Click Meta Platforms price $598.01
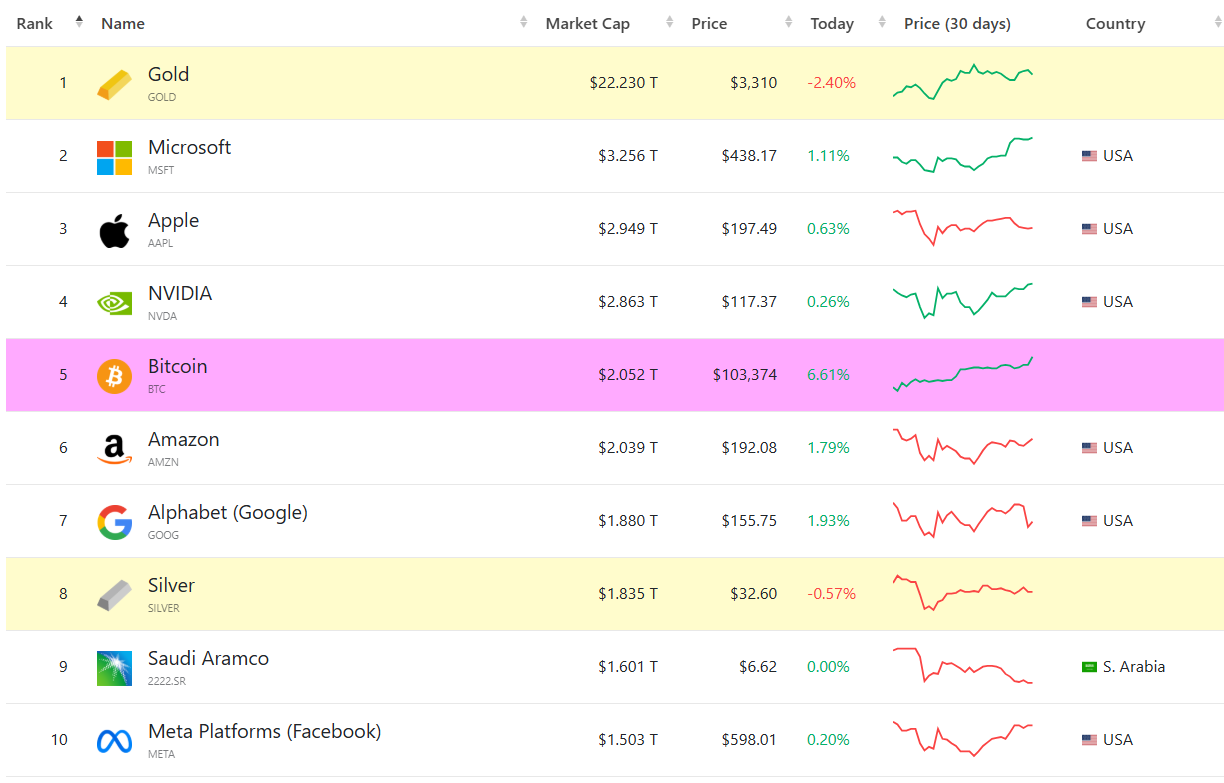 (x=749, y=740)
